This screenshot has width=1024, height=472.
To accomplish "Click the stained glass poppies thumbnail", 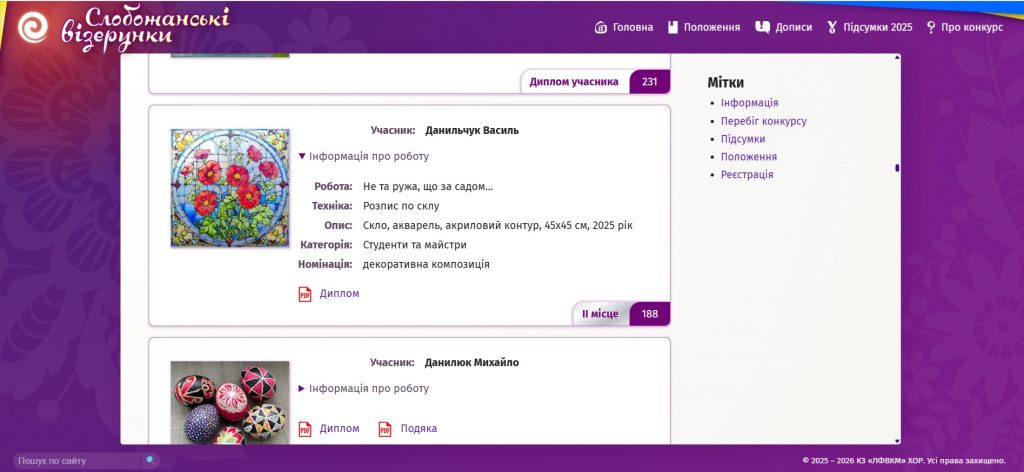I will coord(229,188).
